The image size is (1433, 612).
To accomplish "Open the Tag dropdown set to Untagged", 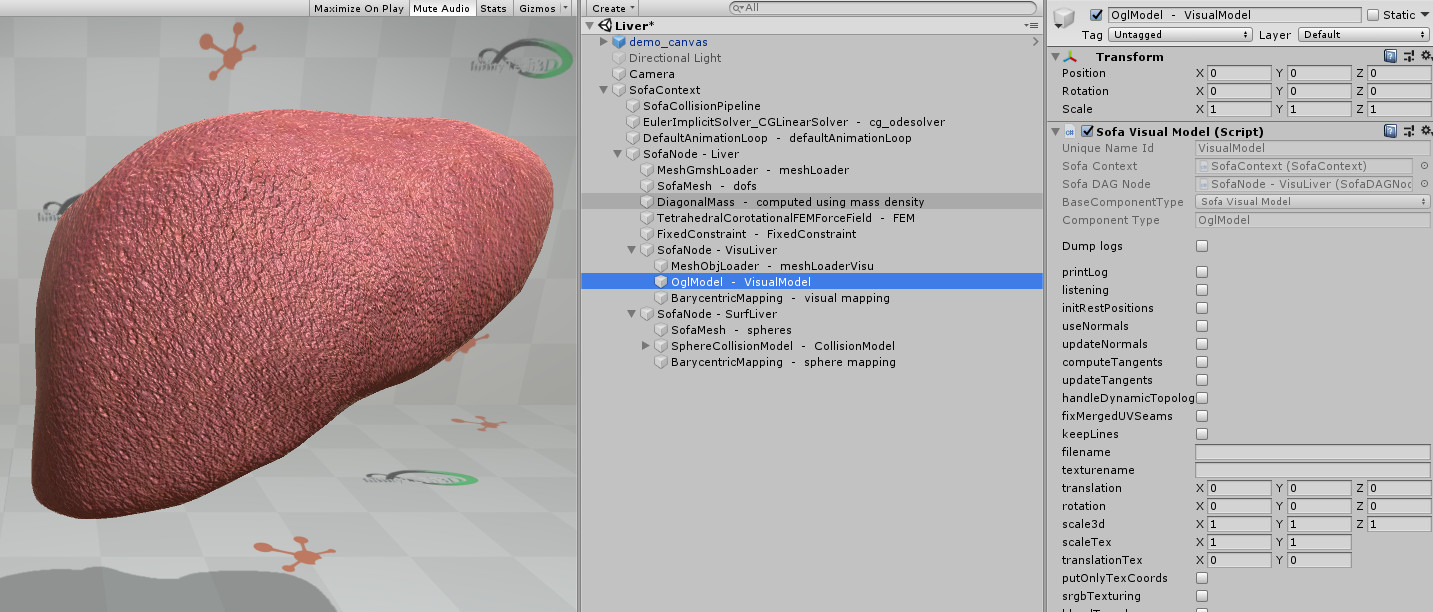I will coord(1180,33).
